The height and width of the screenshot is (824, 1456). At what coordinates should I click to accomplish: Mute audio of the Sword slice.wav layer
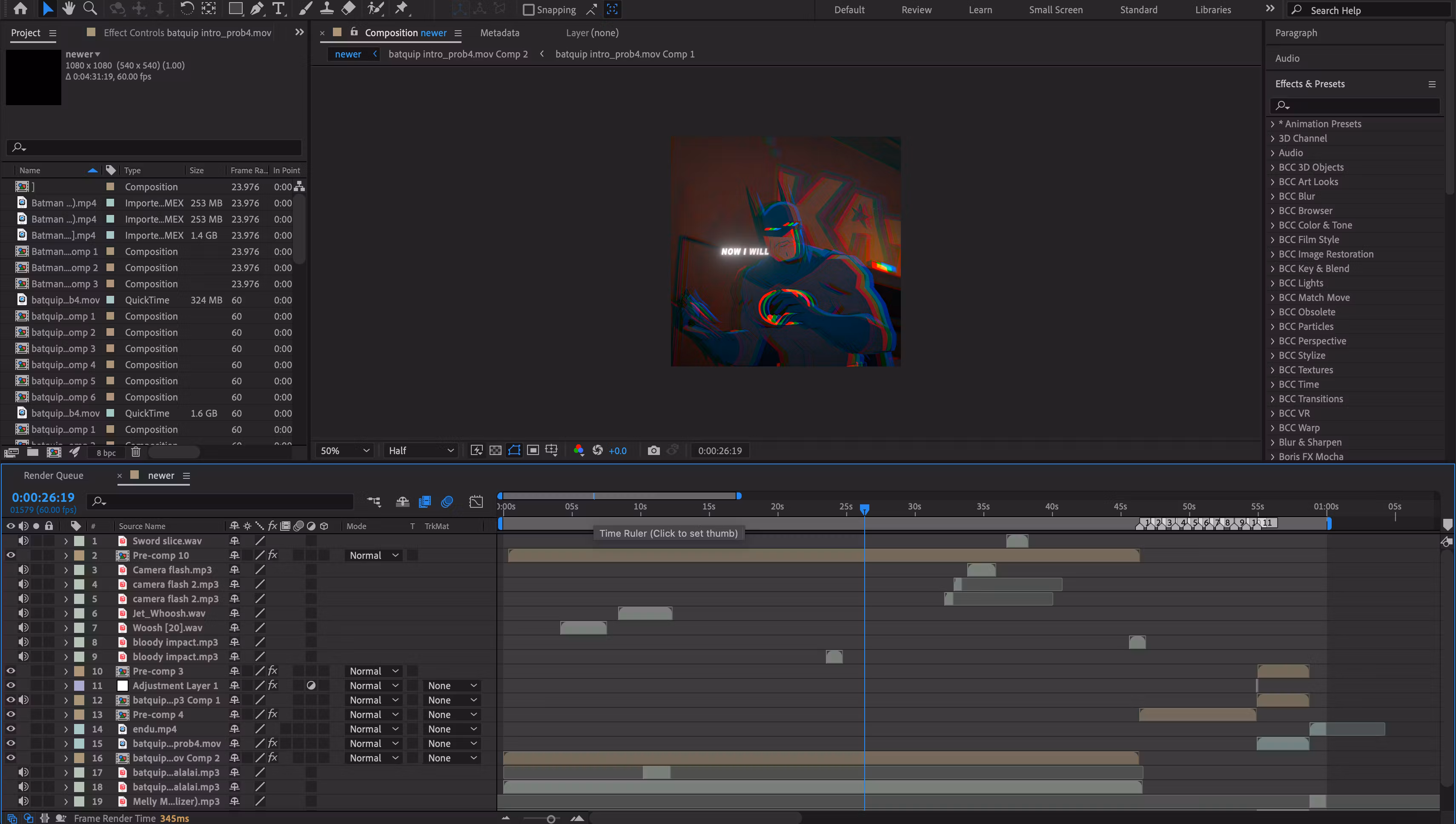tap(23, 541)
